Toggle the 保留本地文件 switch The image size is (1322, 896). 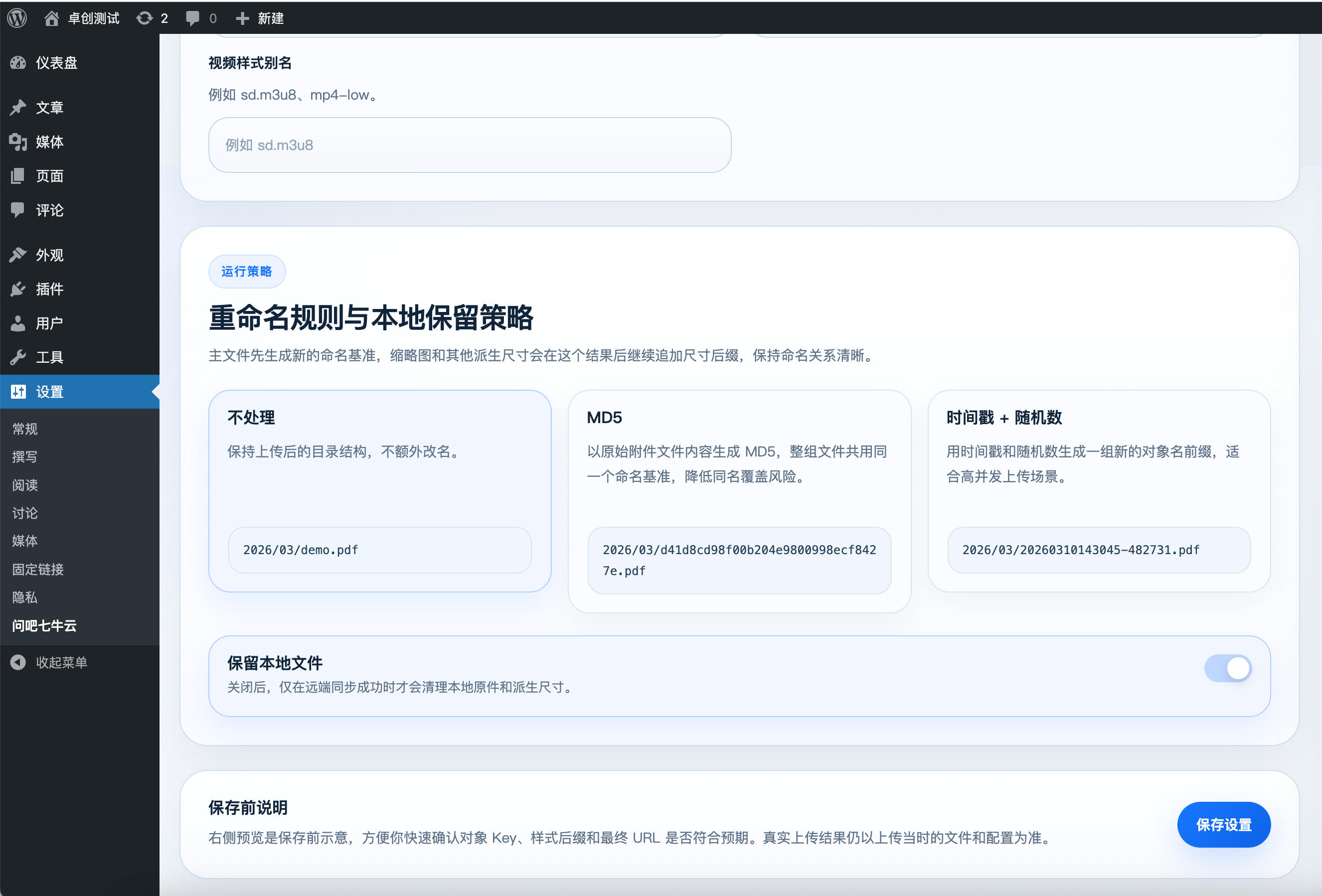click(1228, 668)
